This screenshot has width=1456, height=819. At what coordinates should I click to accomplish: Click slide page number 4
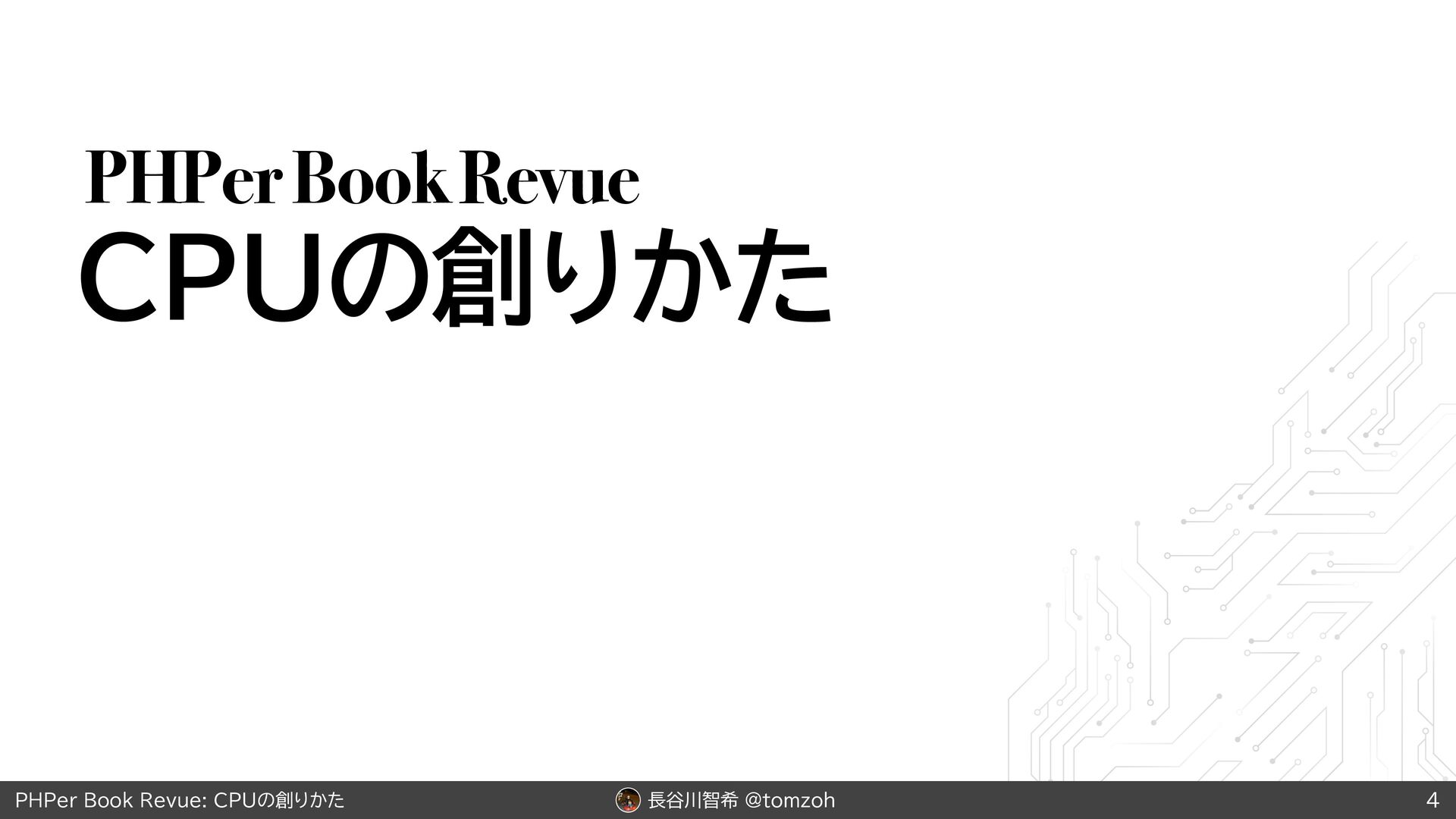(x=1432, y=800)
